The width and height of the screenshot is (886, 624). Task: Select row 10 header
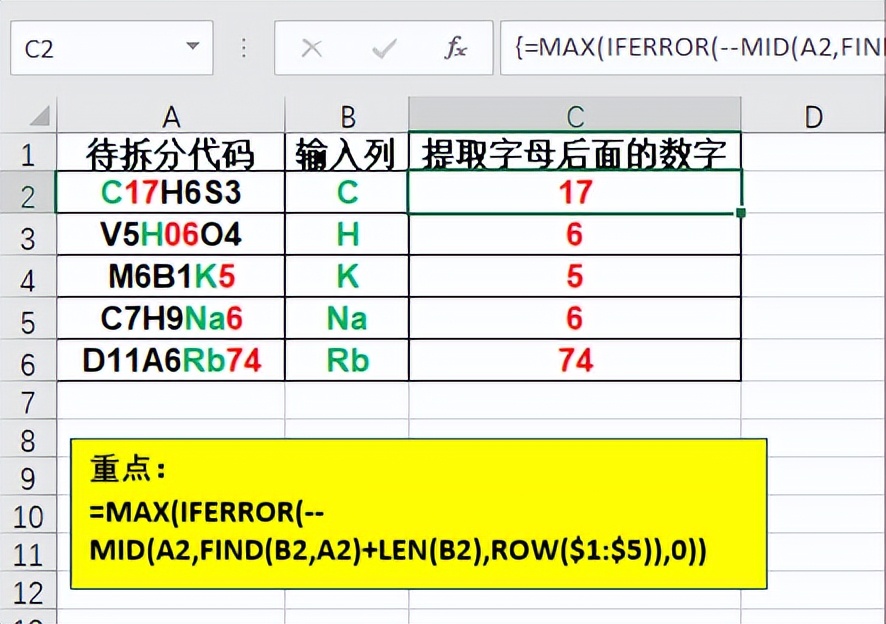28,514
